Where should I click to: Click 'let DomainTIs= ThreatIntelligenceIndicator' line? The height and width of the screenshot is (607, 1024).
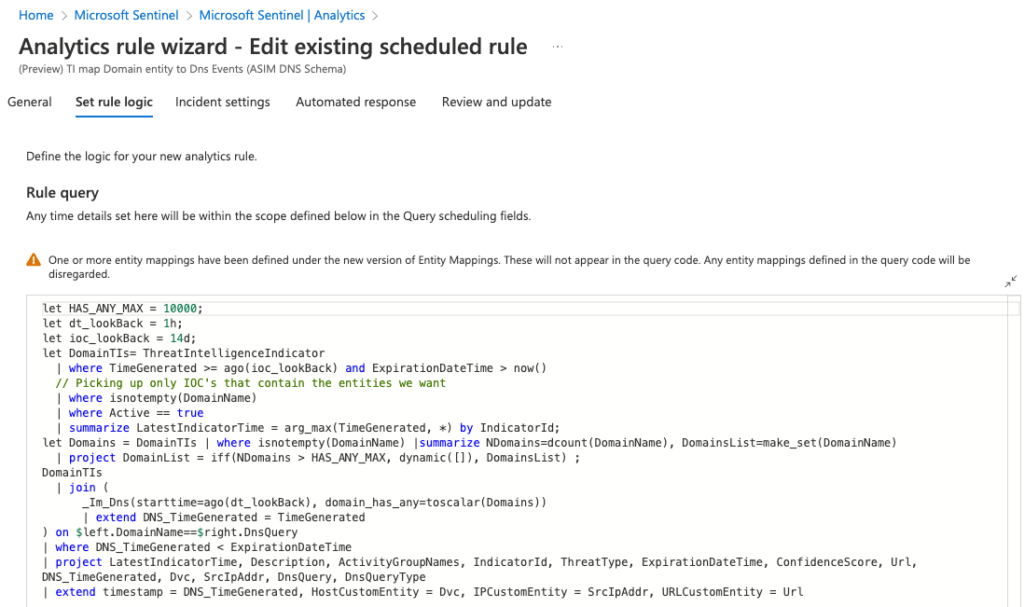184,353
